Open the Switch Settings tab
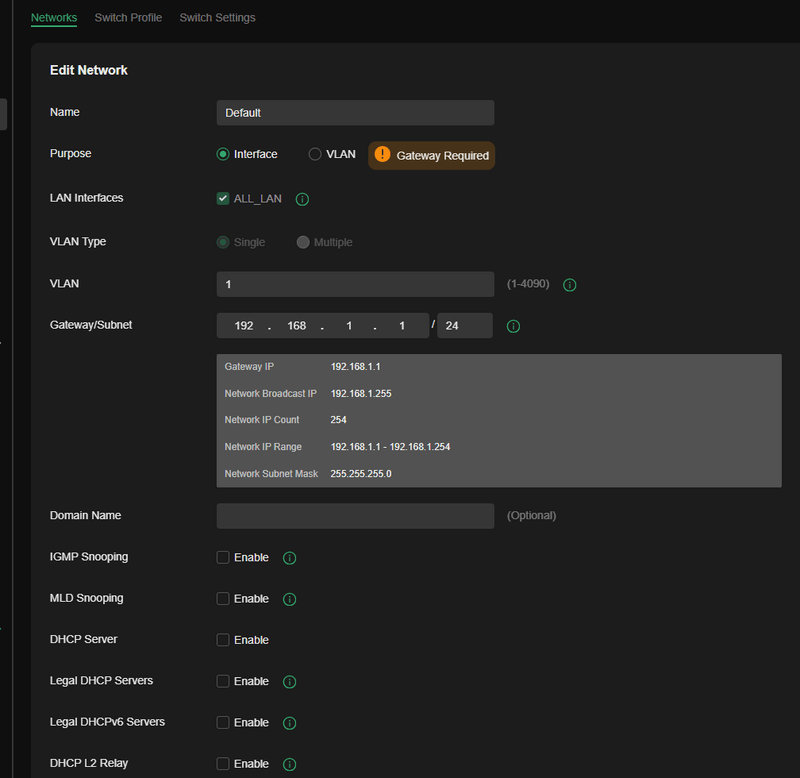Viewport: 800px width, 778px height. pos(217,18)
